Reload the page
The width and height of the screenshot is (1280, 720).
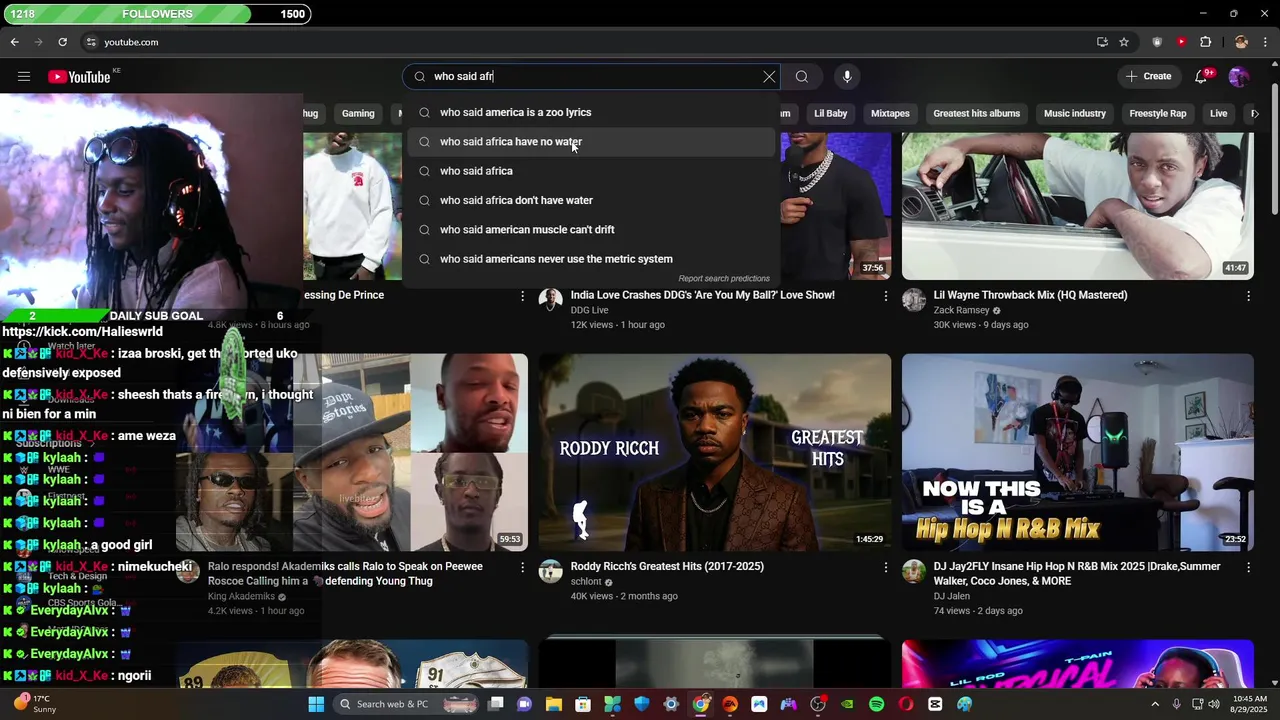pos(62,42)
